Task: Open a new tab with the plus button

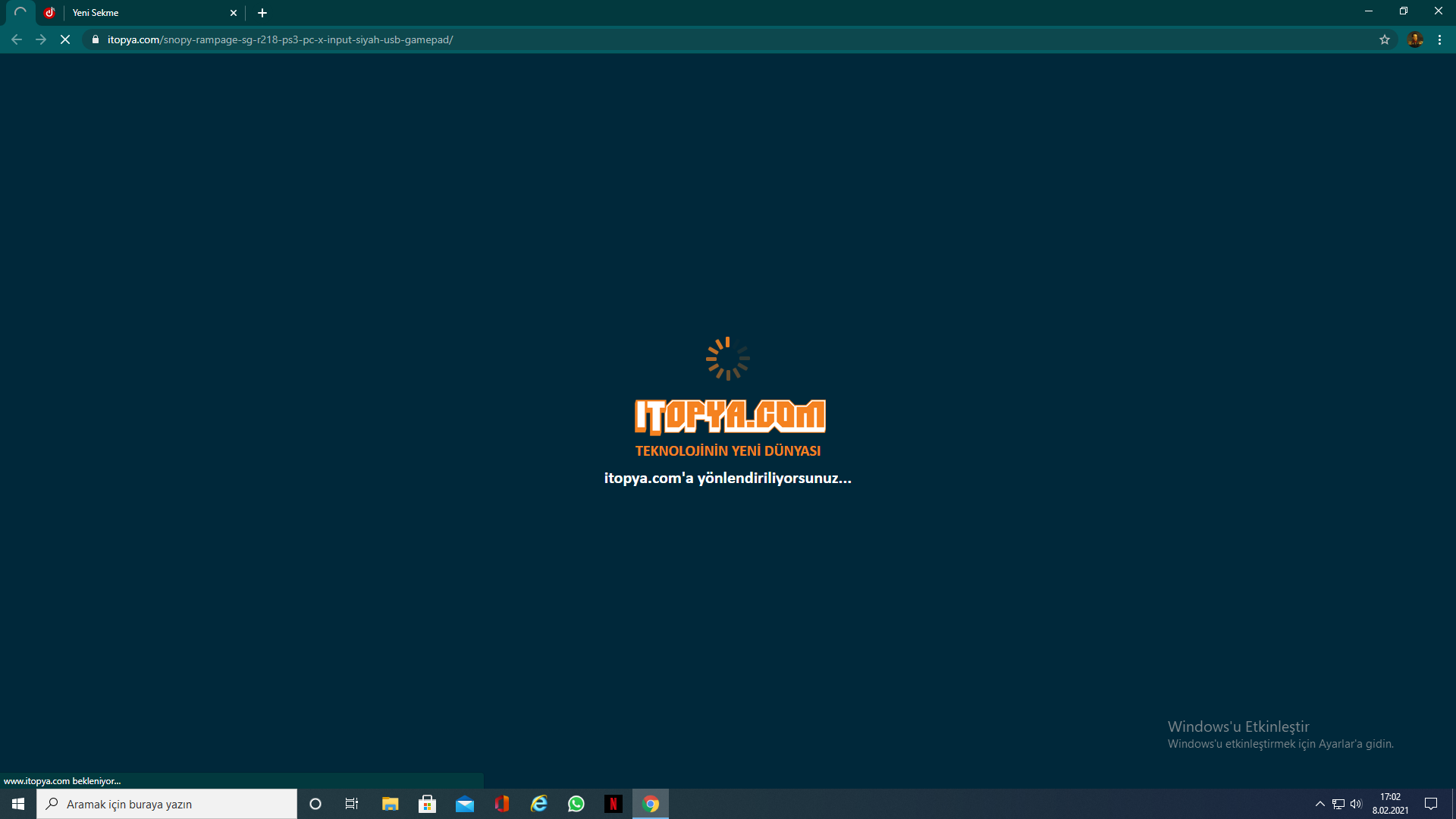Action: [262, 13]
